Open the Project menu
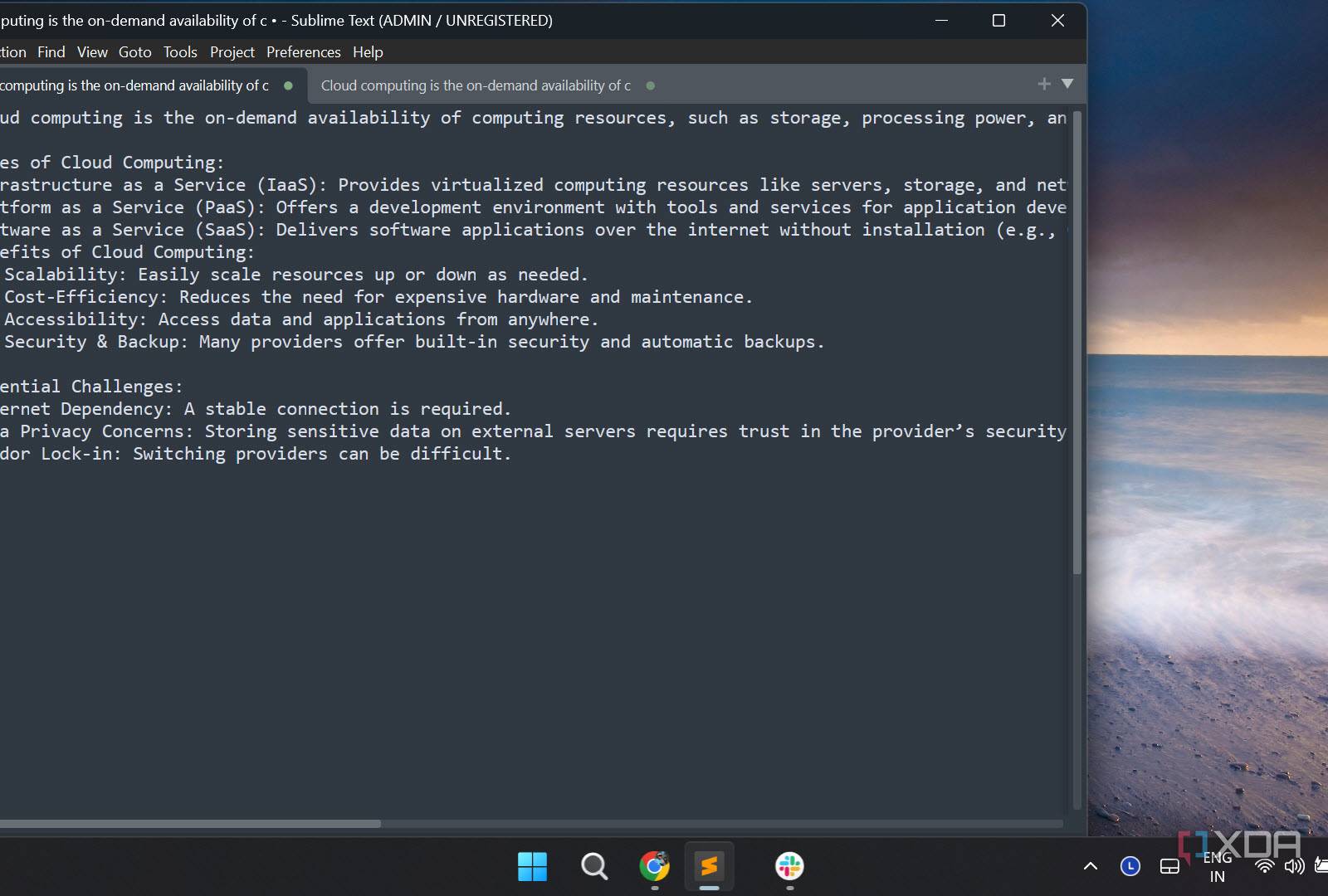Image resolution: width=1328 pixels, height=896 pixels. [232, 52]
